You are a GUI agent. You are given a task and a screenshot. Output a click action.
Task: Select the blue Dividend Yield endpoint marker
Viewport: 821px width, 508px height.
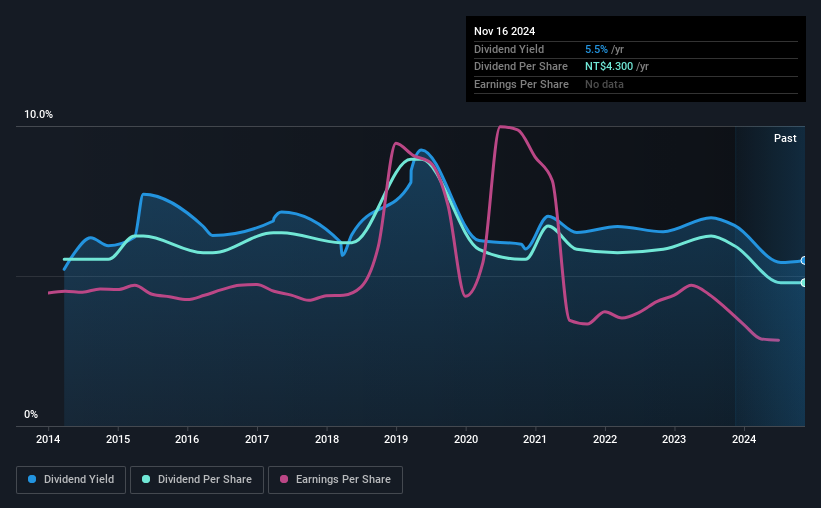(x=804, y=261)
